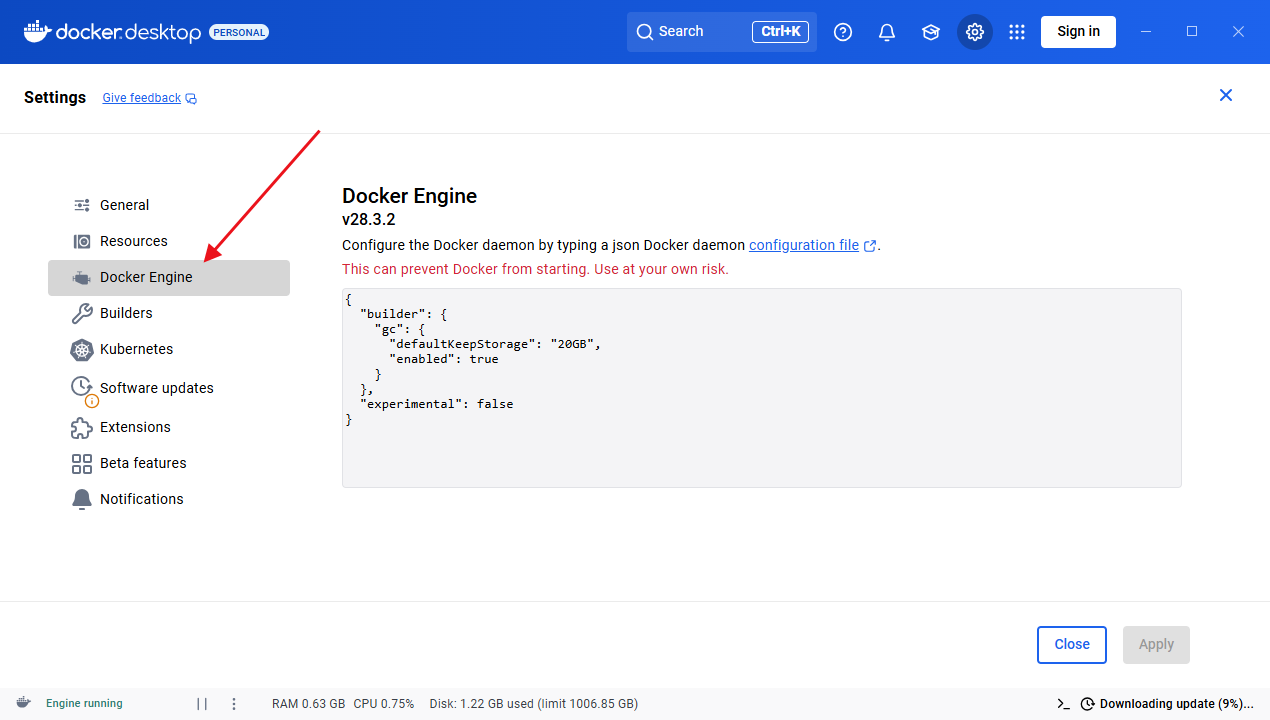Click the disk usage status text
Image resolution: width=1270 pixels, height=720 pixels.
(x=533, y=704)
